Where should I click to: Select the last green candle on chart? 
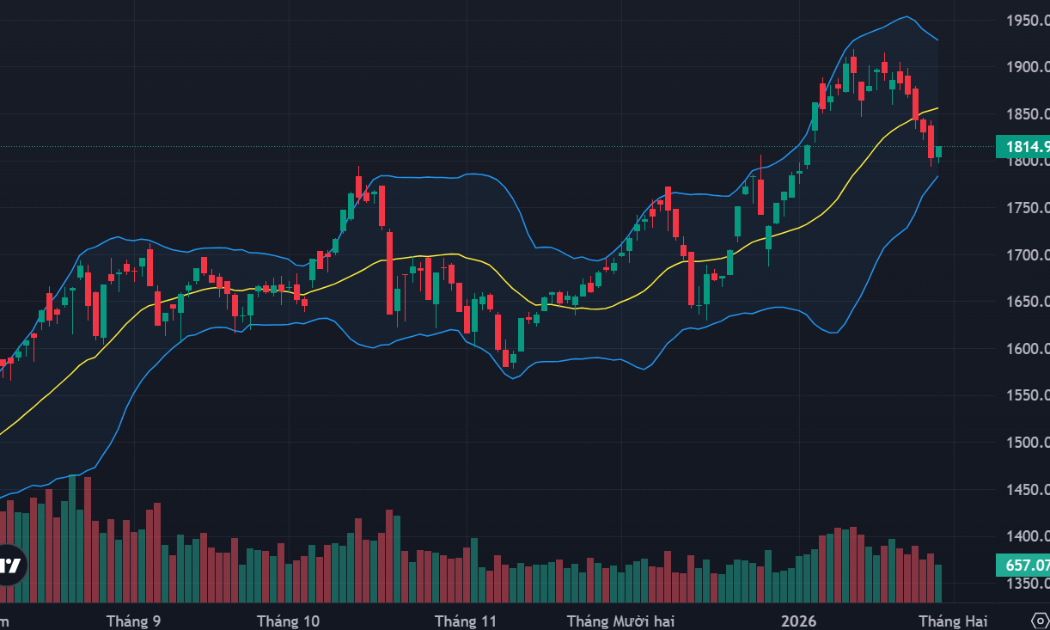(x=938, y=152)
